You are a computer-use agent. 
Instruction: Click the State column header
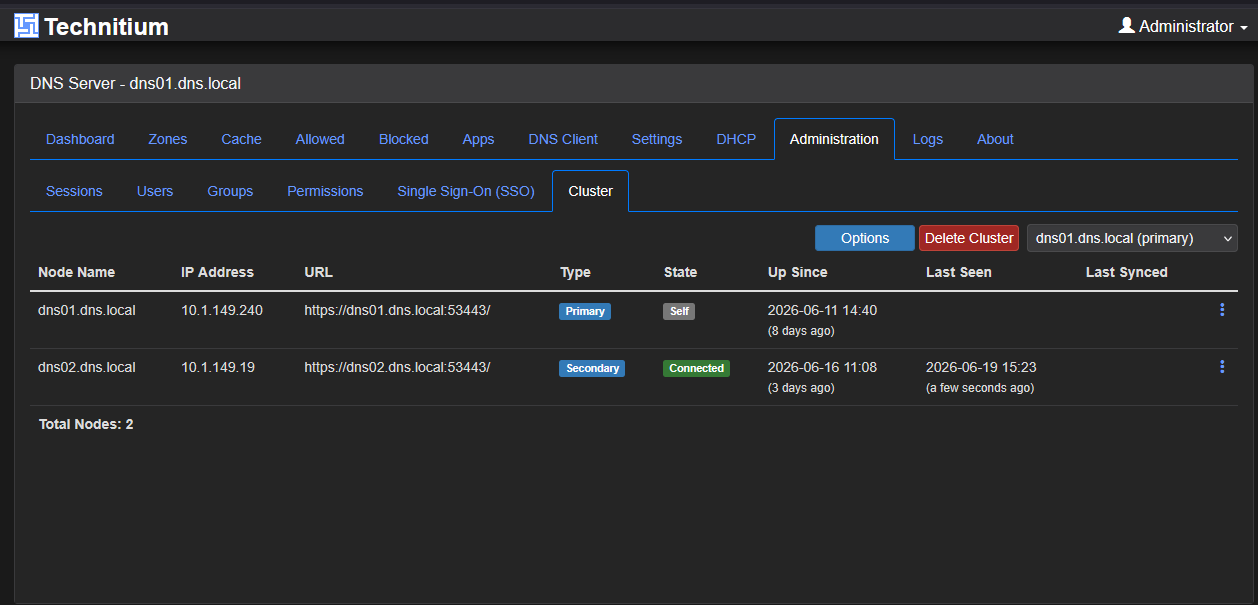680,272
